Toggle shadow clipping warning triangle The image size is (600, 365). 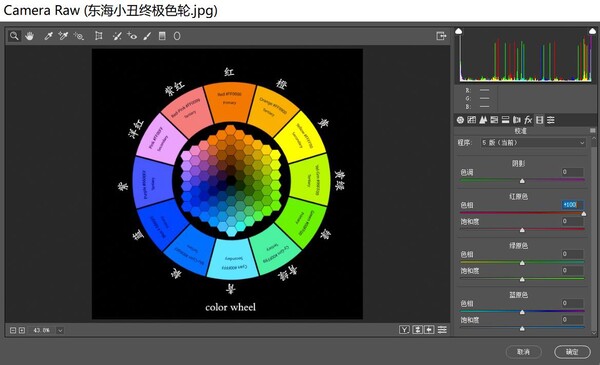pyautogui.click(x=459, y=31)
